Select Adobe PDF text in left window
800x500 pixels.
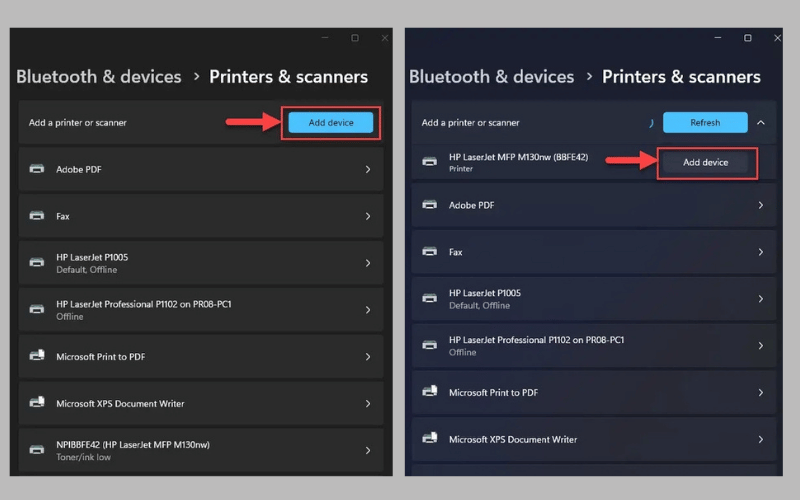79,169
